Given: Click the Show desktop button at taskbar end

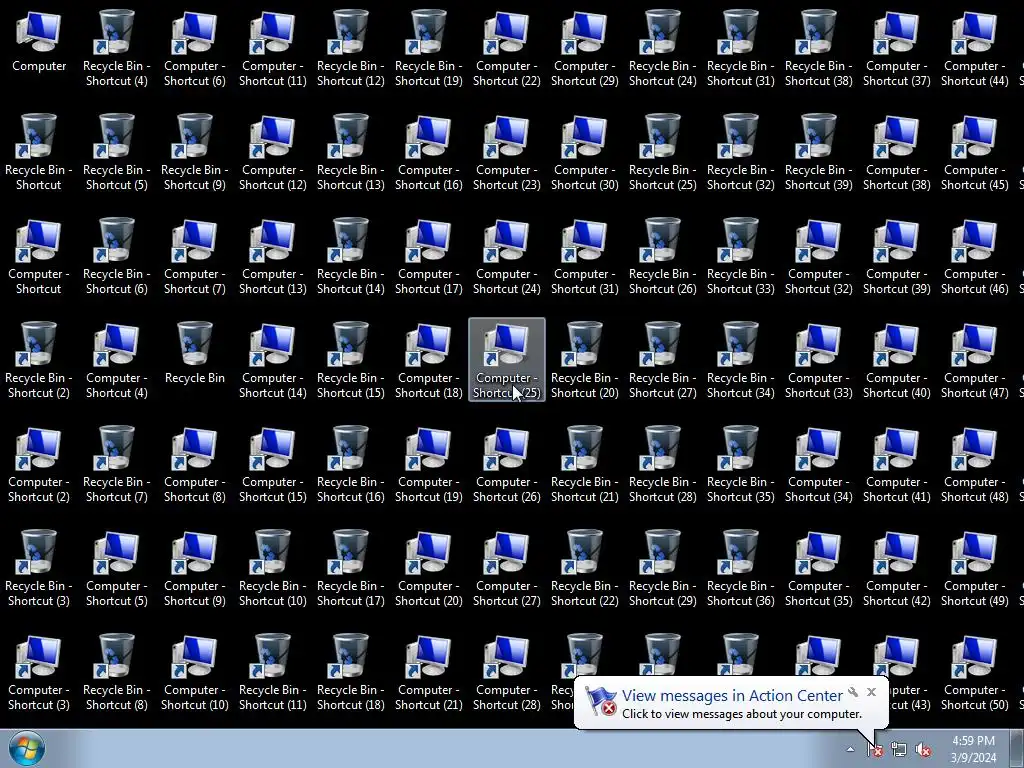Looking at the screenshot, I should tap(1017, 749).
